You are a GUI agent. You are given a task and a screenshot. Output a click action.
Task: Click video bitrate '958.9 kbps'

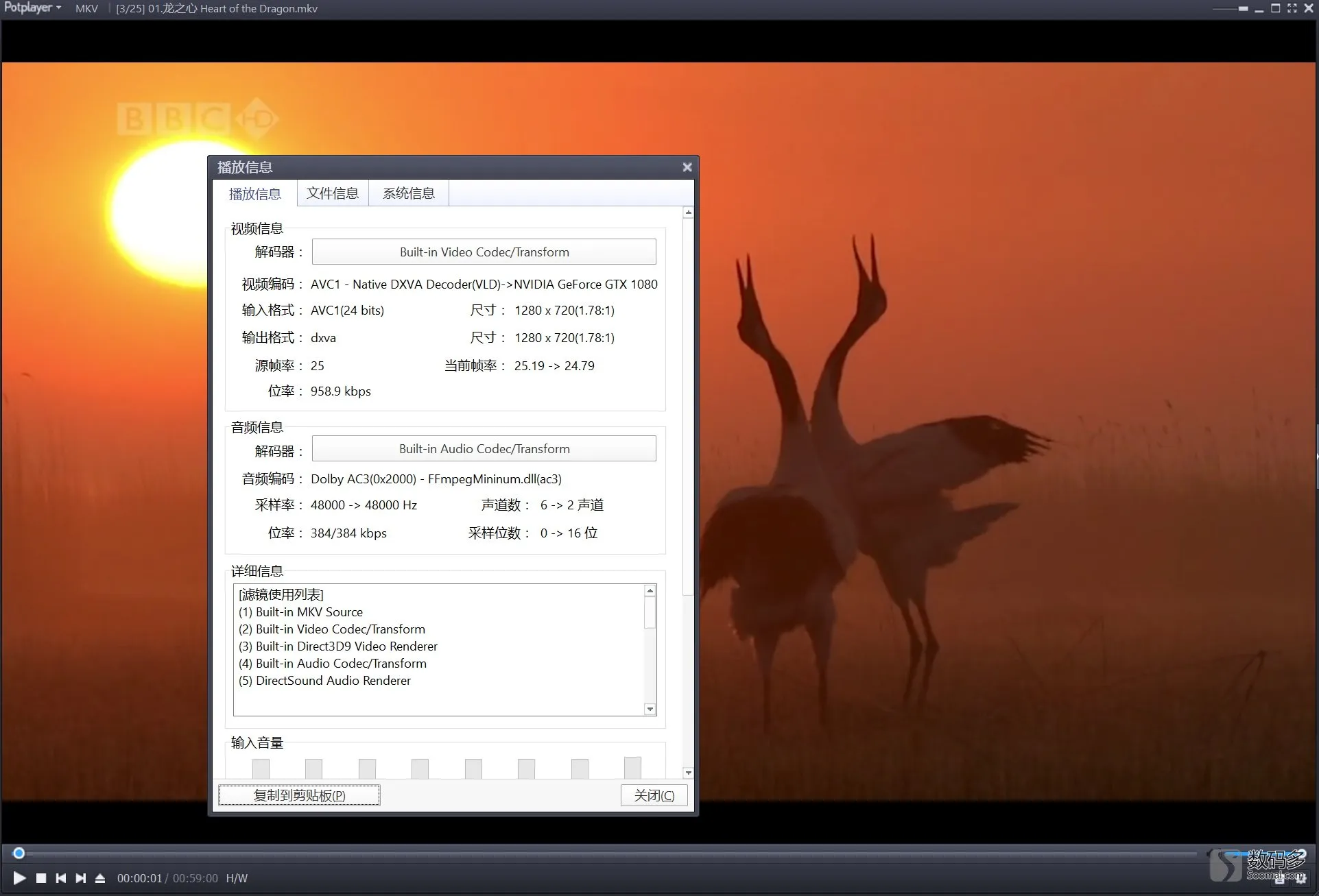click(x=340, y=391)
